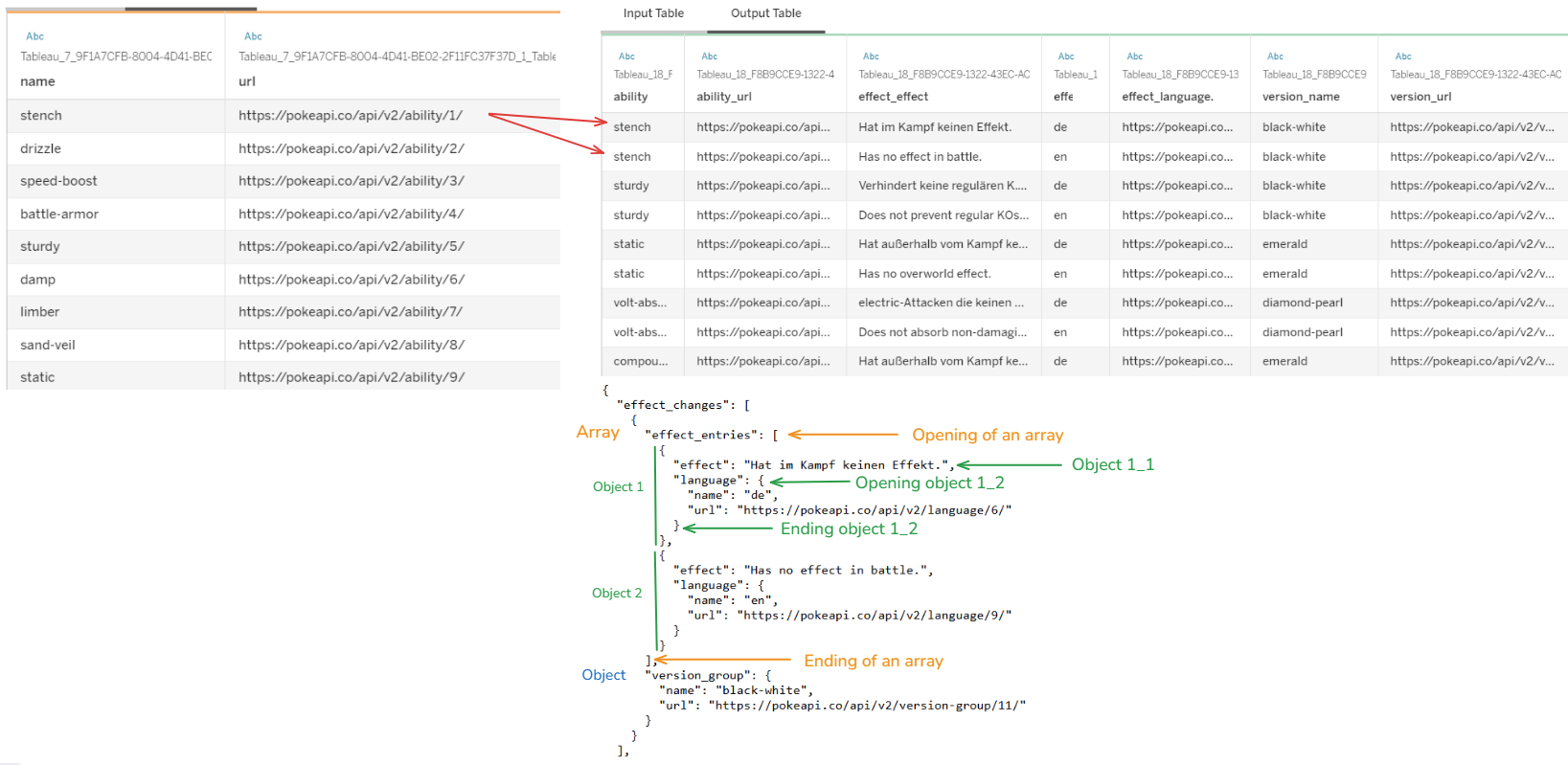Click Abc data type icon for ability_url column
This screenshot has width=1568, height=765.
coord(709,56)
